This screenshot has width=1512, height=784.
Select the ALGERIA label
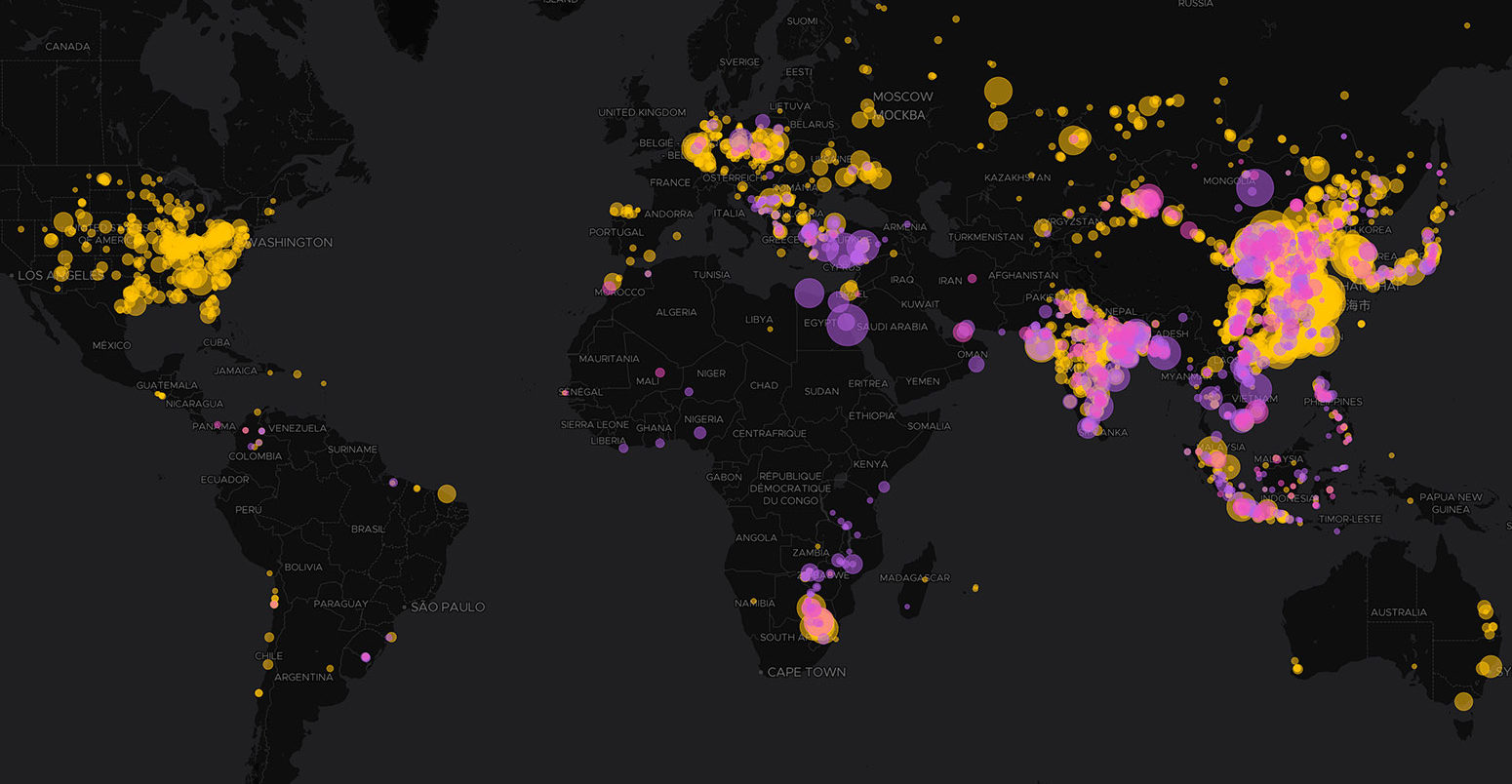point(676,312)
